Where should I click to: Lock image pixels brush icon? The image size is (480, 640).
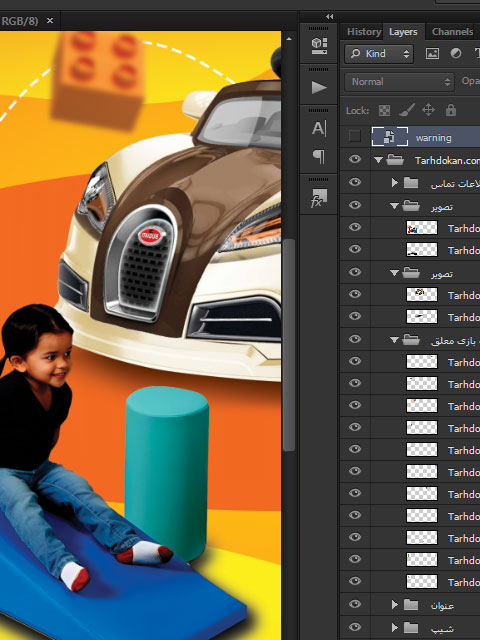(407, 110)
